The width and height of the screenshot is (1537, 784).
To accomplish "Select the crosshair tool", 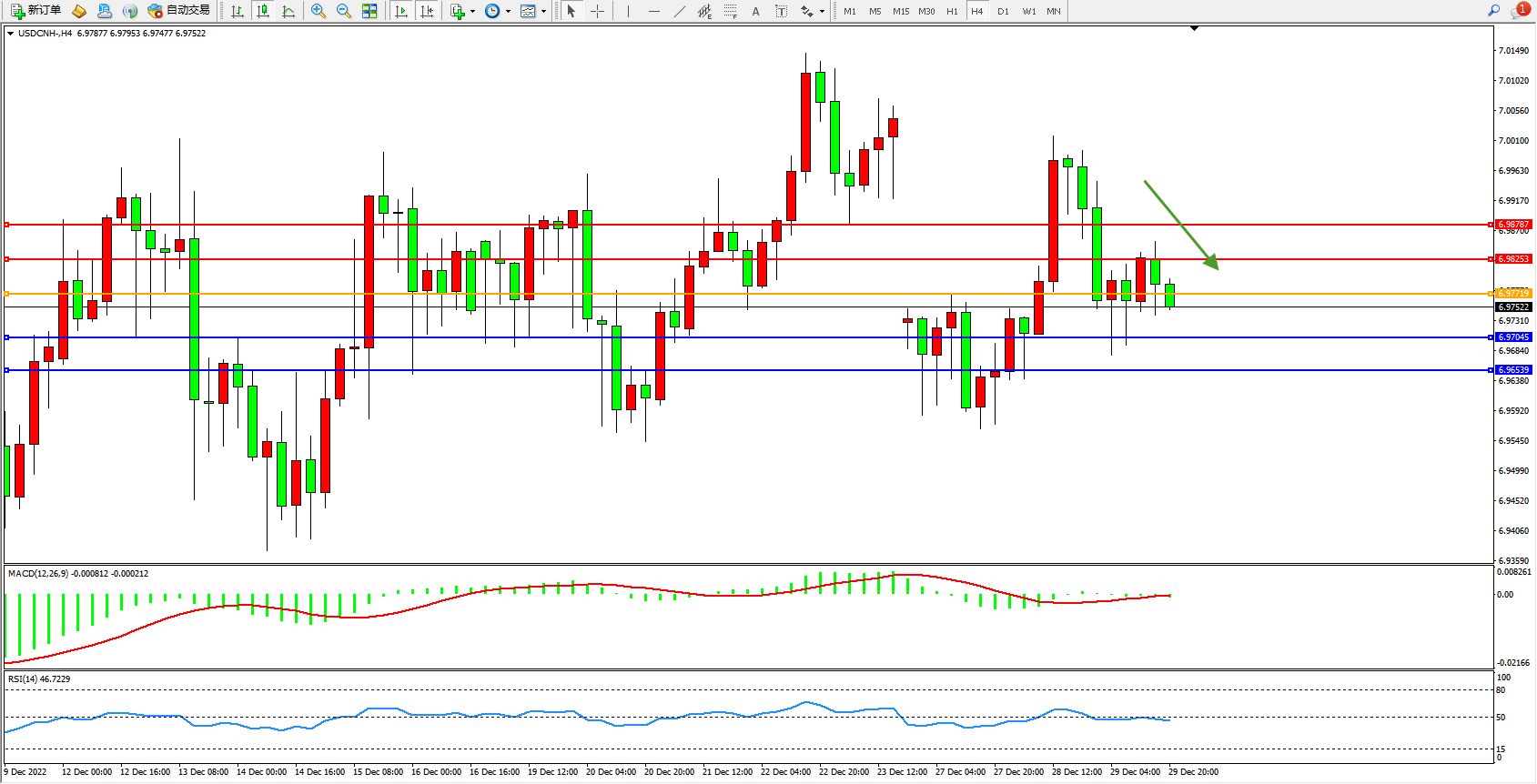I will [x=597, y=11].
